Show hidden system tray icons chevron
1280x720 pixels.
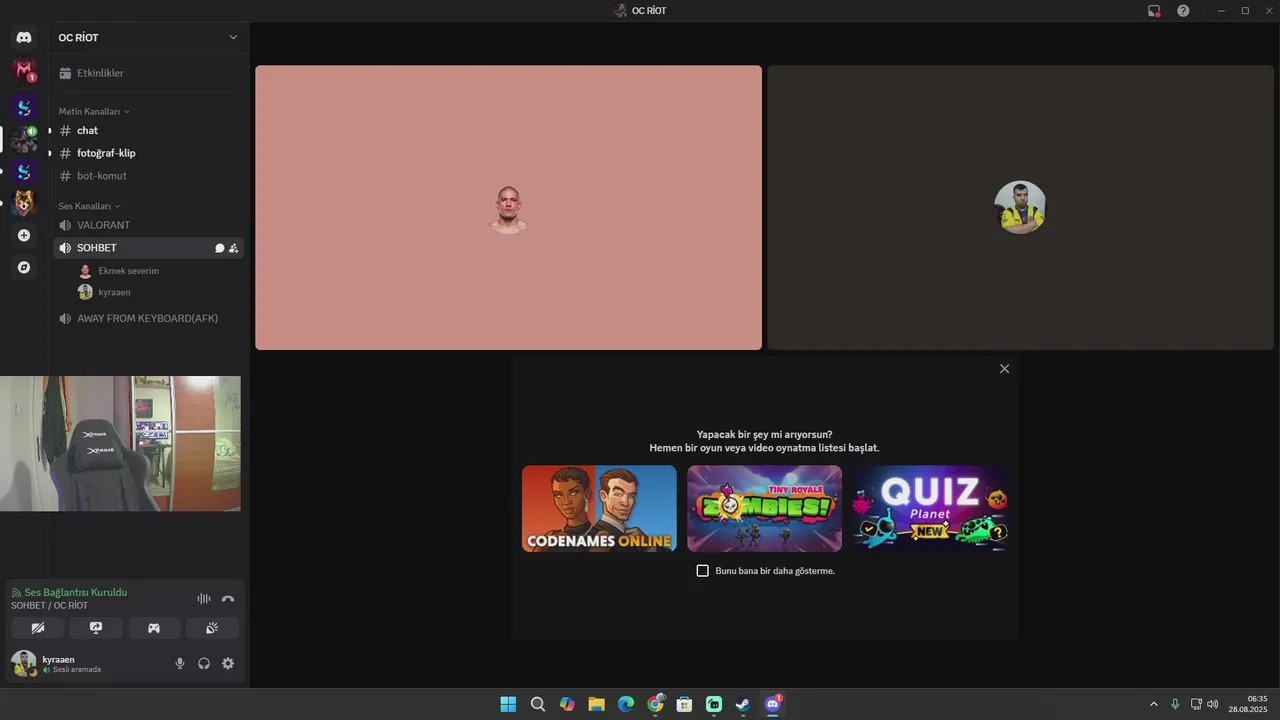[x=1153, y=704]
